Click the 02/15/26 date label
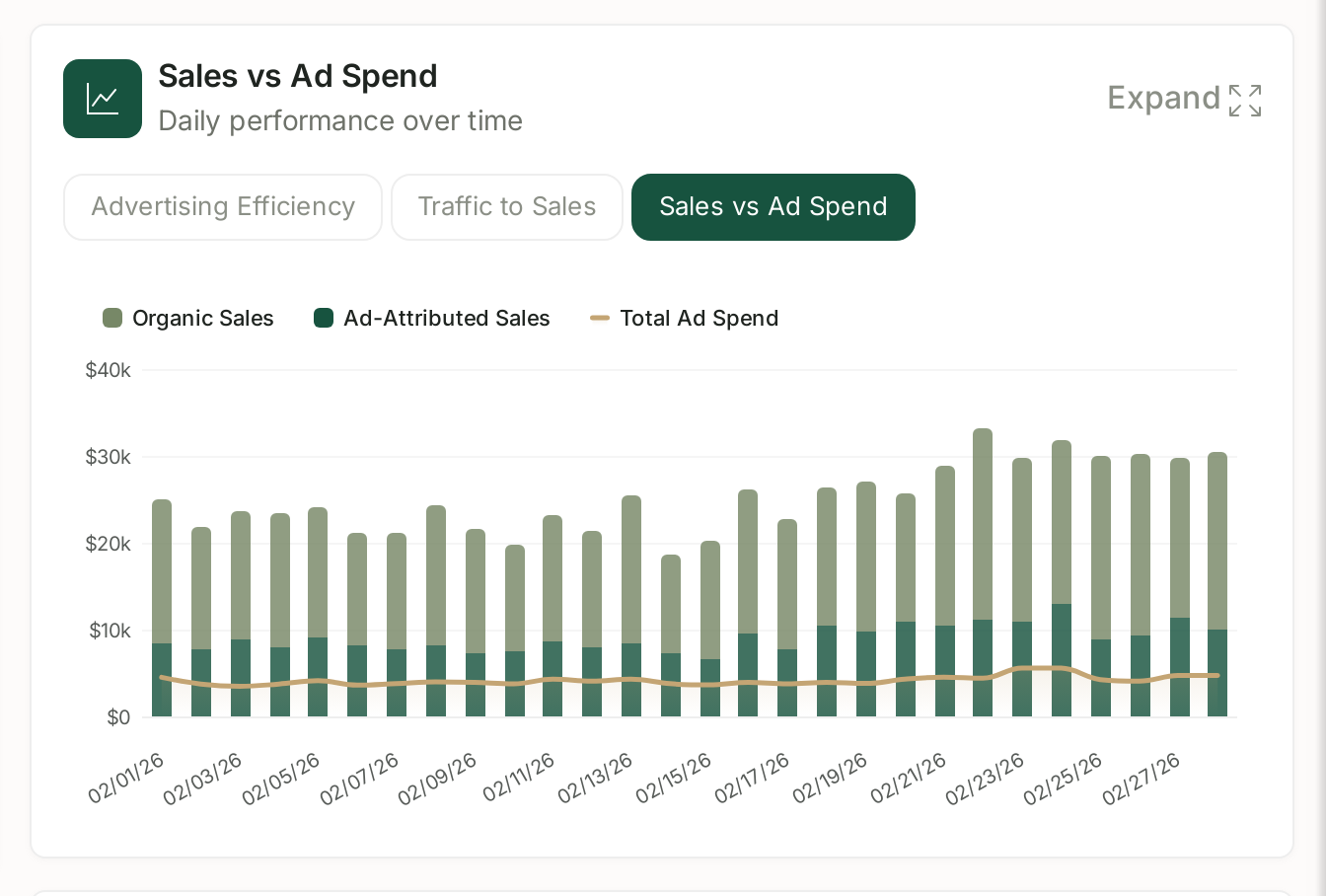 pyautogui.click(x=673, y=779)
